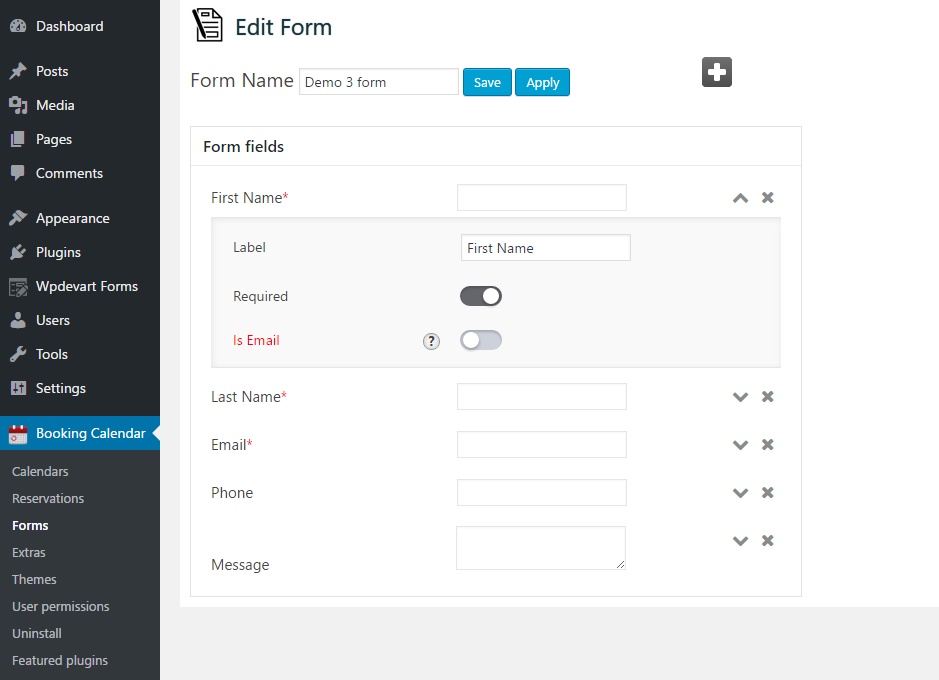The width and height of the screenshot is (939, 680).
Task: Expand the Last Name field settings
Action: (x=740, y=397)
